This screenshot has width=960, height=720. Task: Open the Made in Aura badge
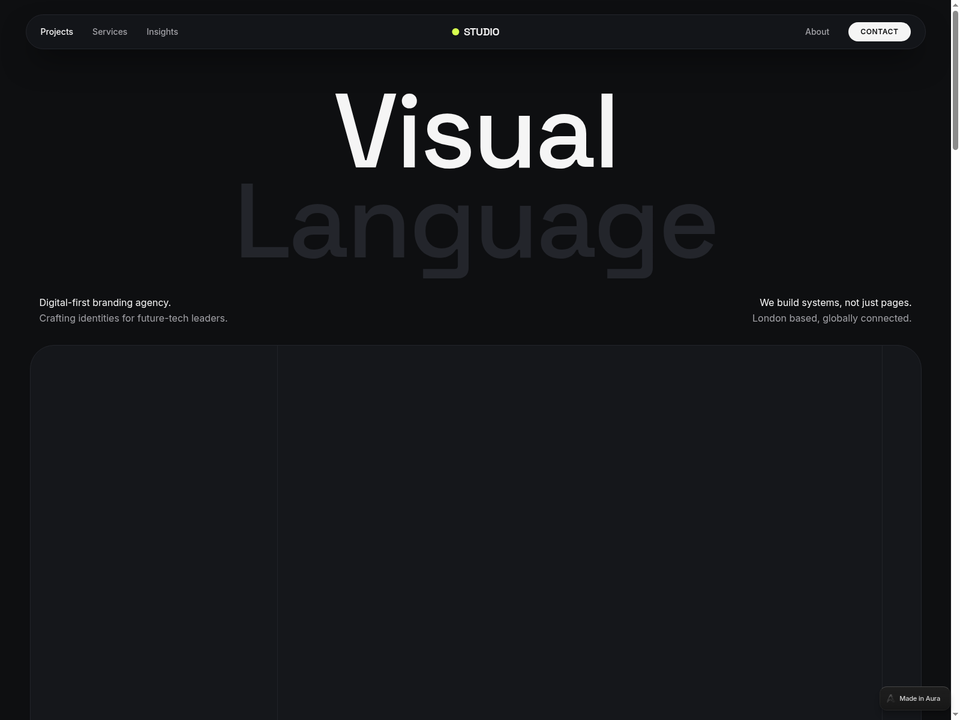coord(914,699)
